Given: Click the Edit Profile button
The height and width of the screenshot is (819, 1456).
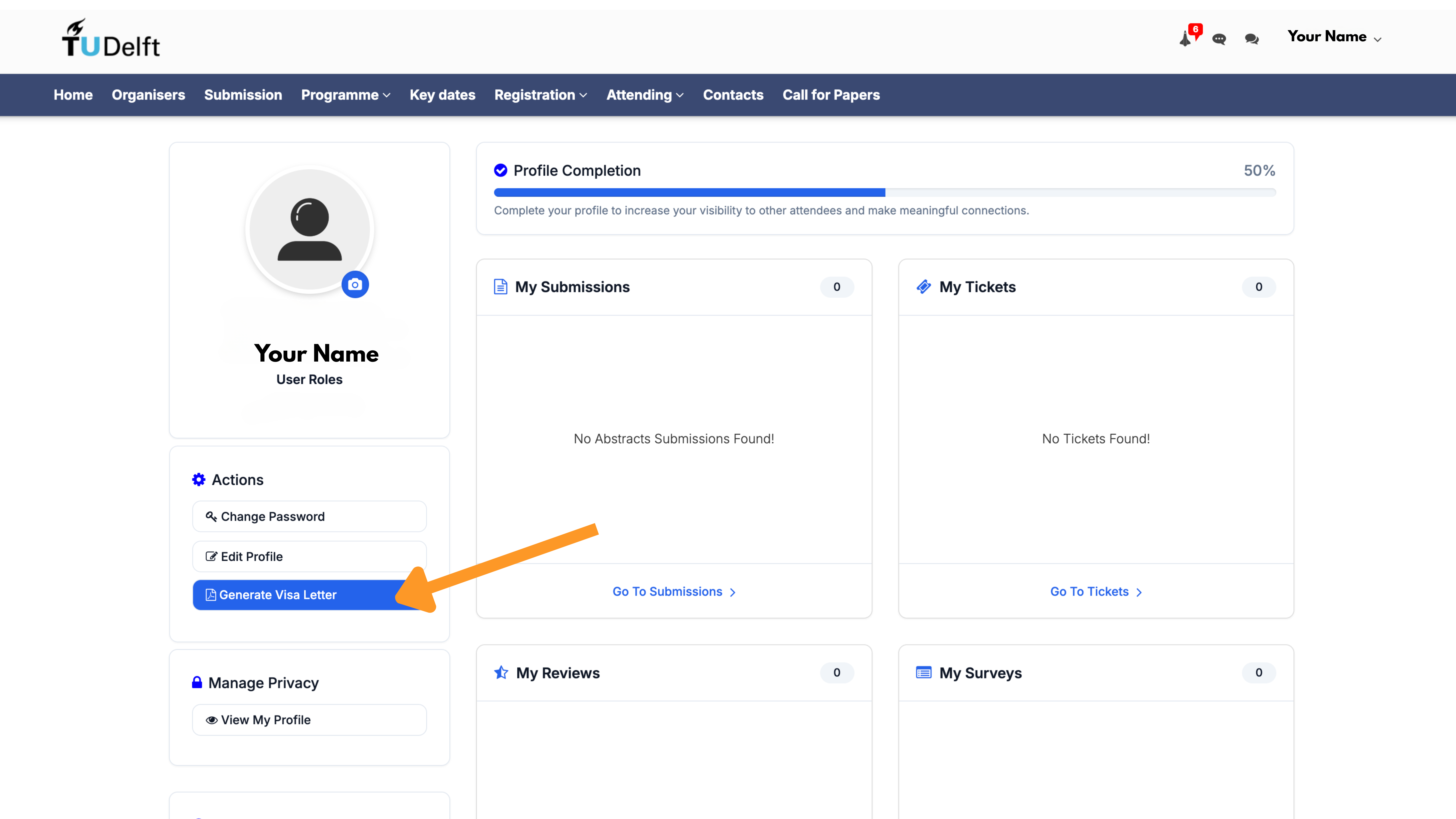Looking at the screenshot, I should click(x=309, y=556).
